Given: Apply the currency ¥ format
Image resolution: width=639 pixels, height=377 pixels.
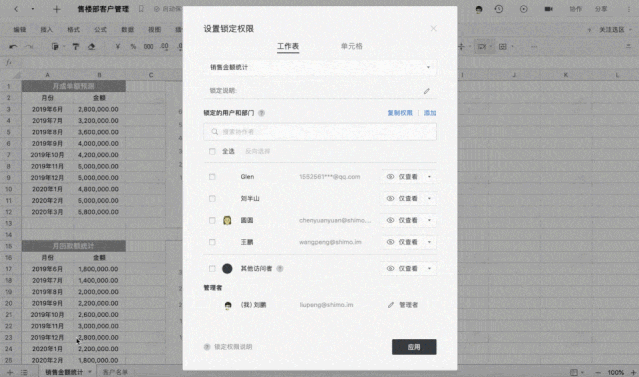Looking at the screenshot, I should [x=118, y=47].
